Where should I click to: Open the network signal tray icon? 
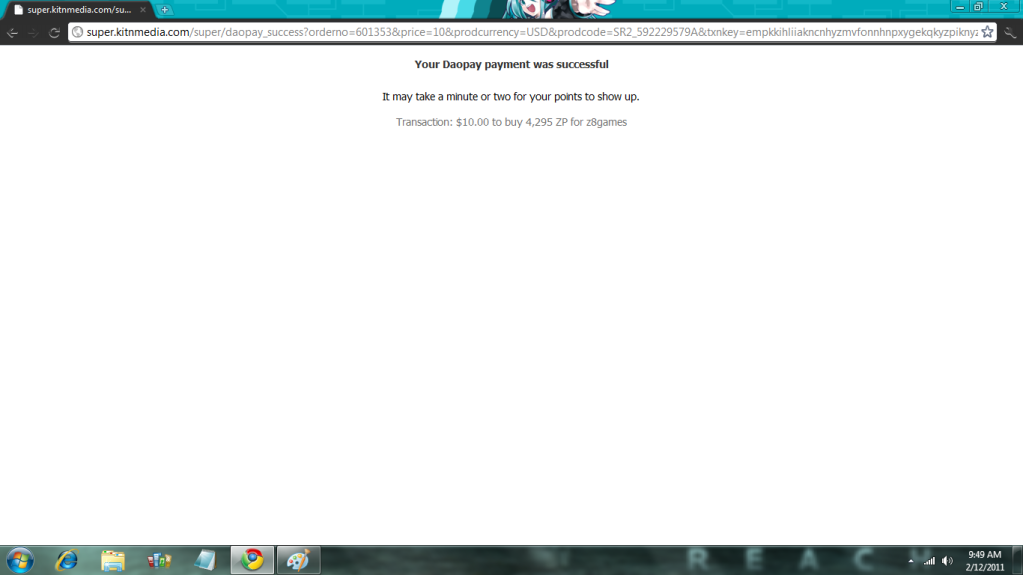929,561
